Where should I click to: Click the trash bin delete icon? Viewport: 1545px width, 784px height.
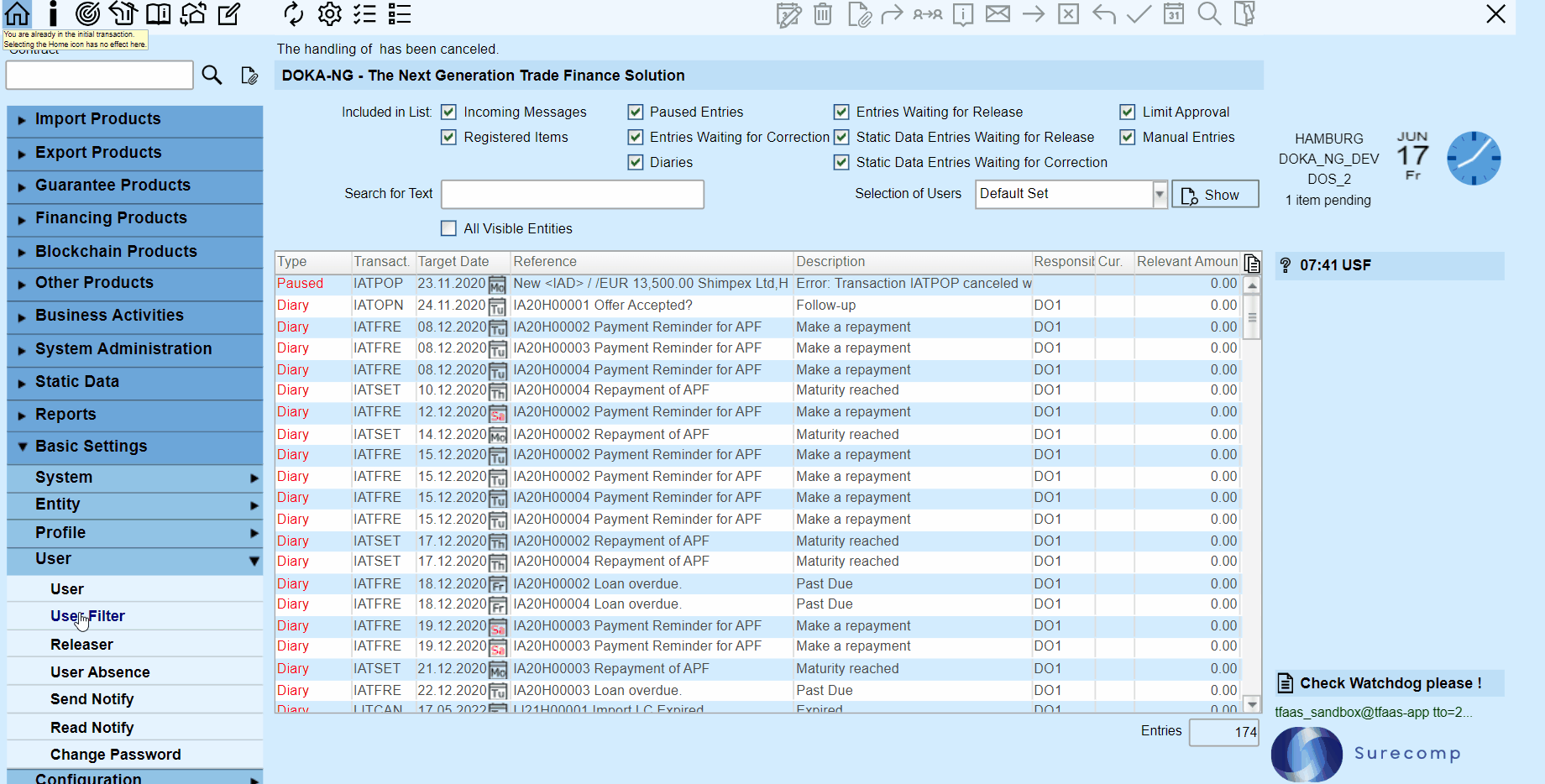point(823,14)
